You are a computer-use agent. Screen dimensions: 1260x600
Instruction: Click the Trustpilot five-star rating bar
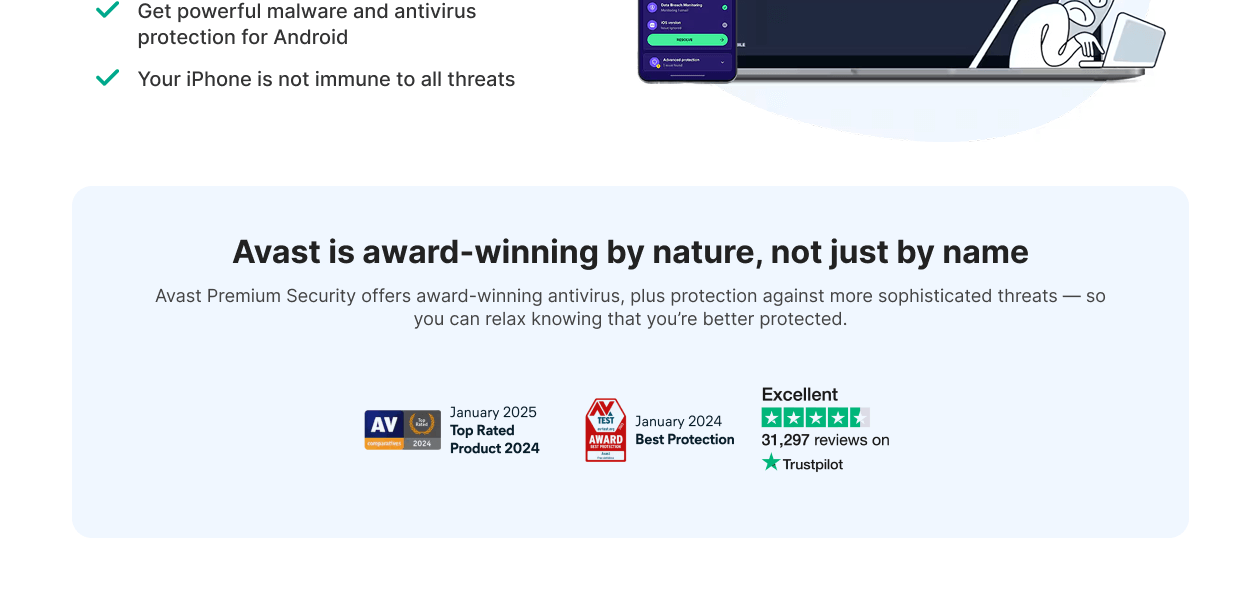(x=815, y=418)
